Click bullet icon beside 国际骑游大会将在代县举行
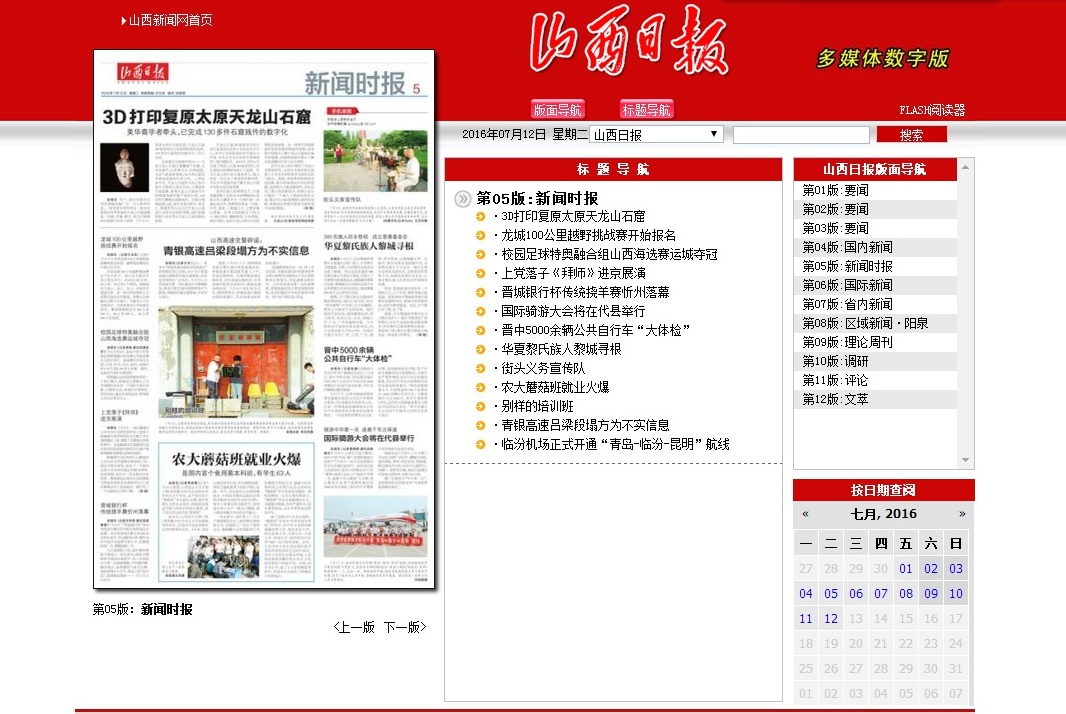Screen dimensions: 1066x714 coord(481,311)
